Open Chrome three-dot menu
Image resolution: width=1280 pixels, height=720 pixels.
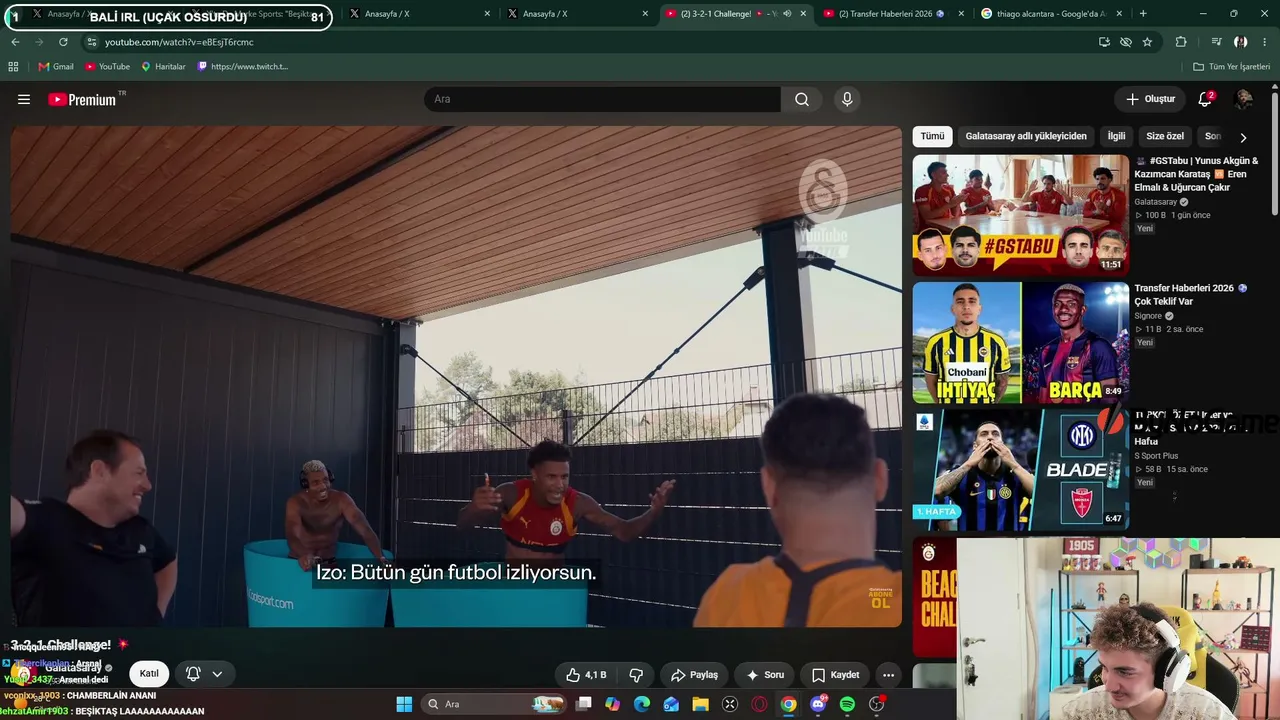coord(1264,42)
